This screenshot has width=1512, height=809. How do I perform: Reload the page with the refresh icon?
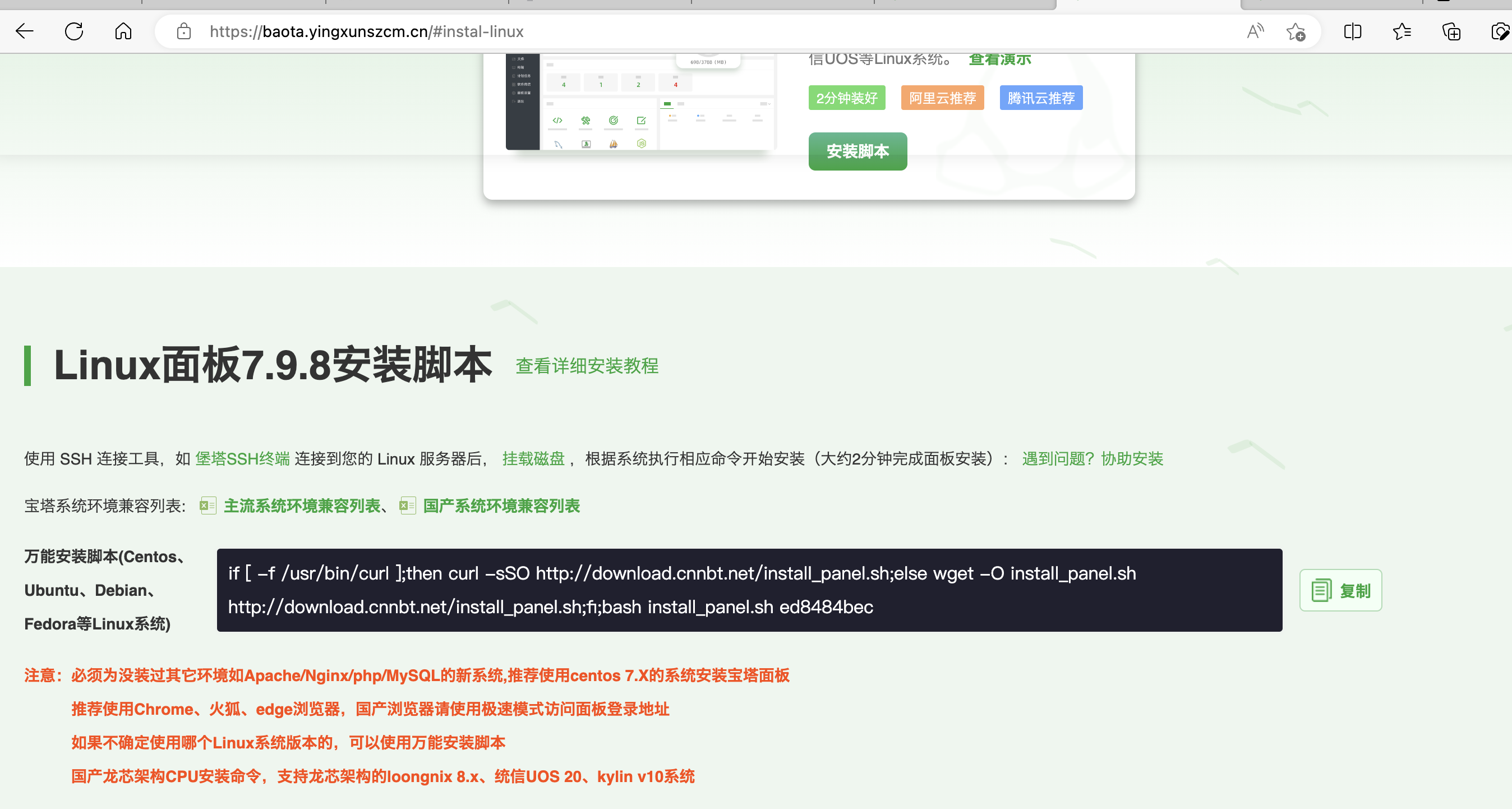[74, 31]
